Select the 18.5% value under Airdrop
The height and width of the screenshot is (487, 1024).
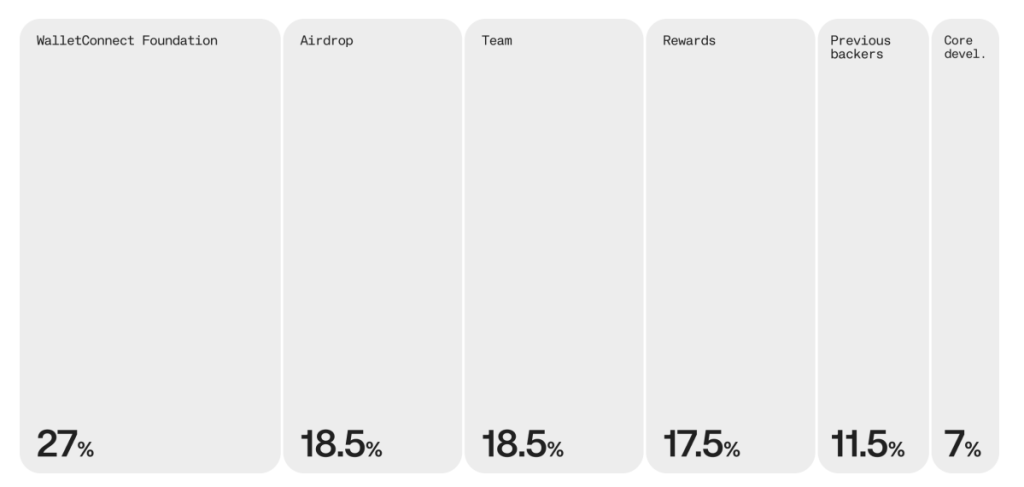[x=341, y=444]
